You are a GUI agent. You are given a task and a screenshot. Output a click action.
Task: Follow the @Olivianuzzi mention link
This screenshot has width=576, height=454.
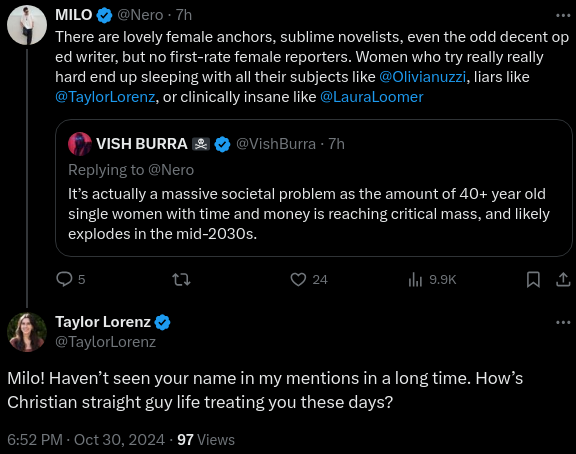pos(422,77)
